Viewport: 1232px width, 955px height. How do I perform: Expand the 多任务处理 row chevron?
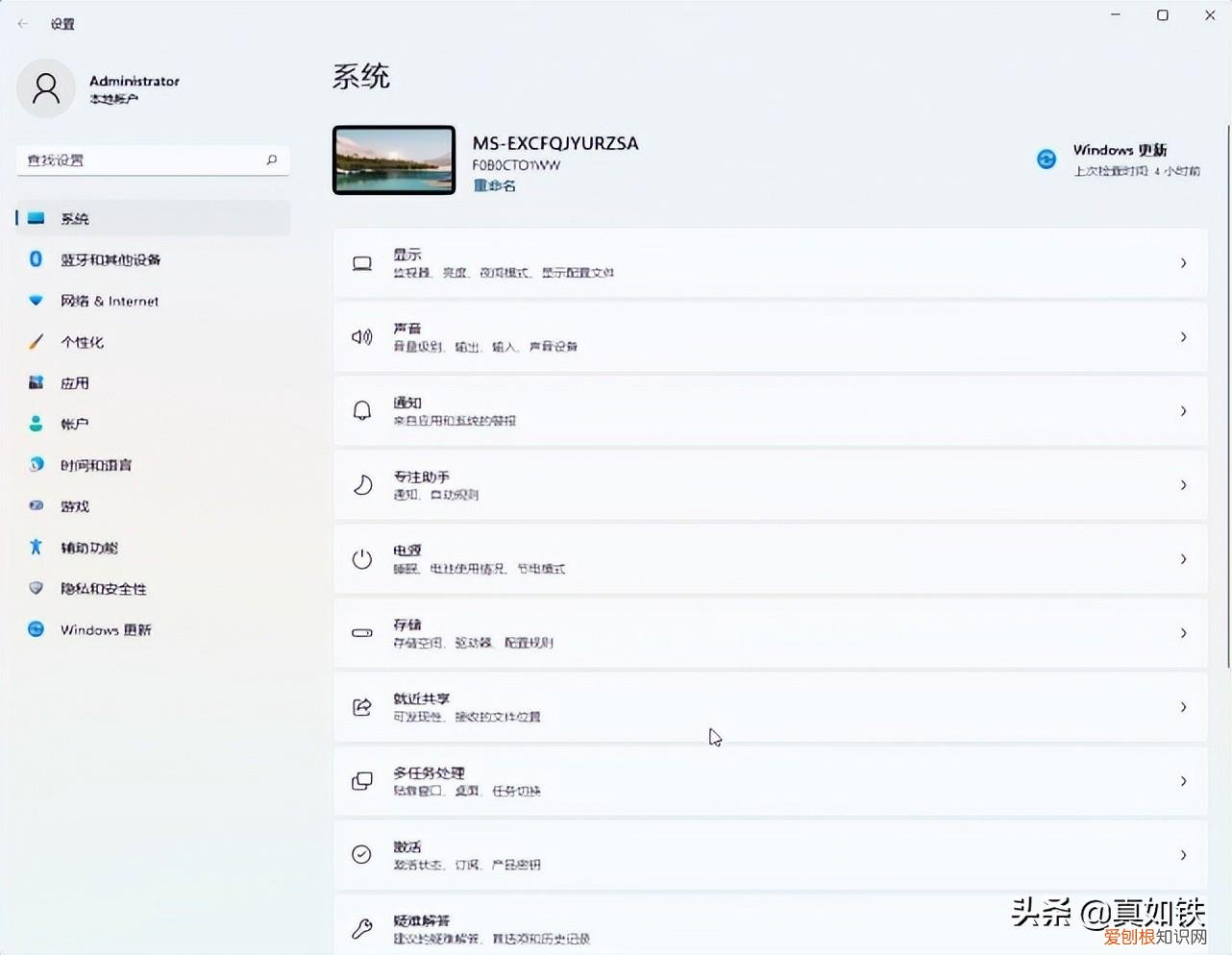pyautogui.click(x=1183, y=781)
